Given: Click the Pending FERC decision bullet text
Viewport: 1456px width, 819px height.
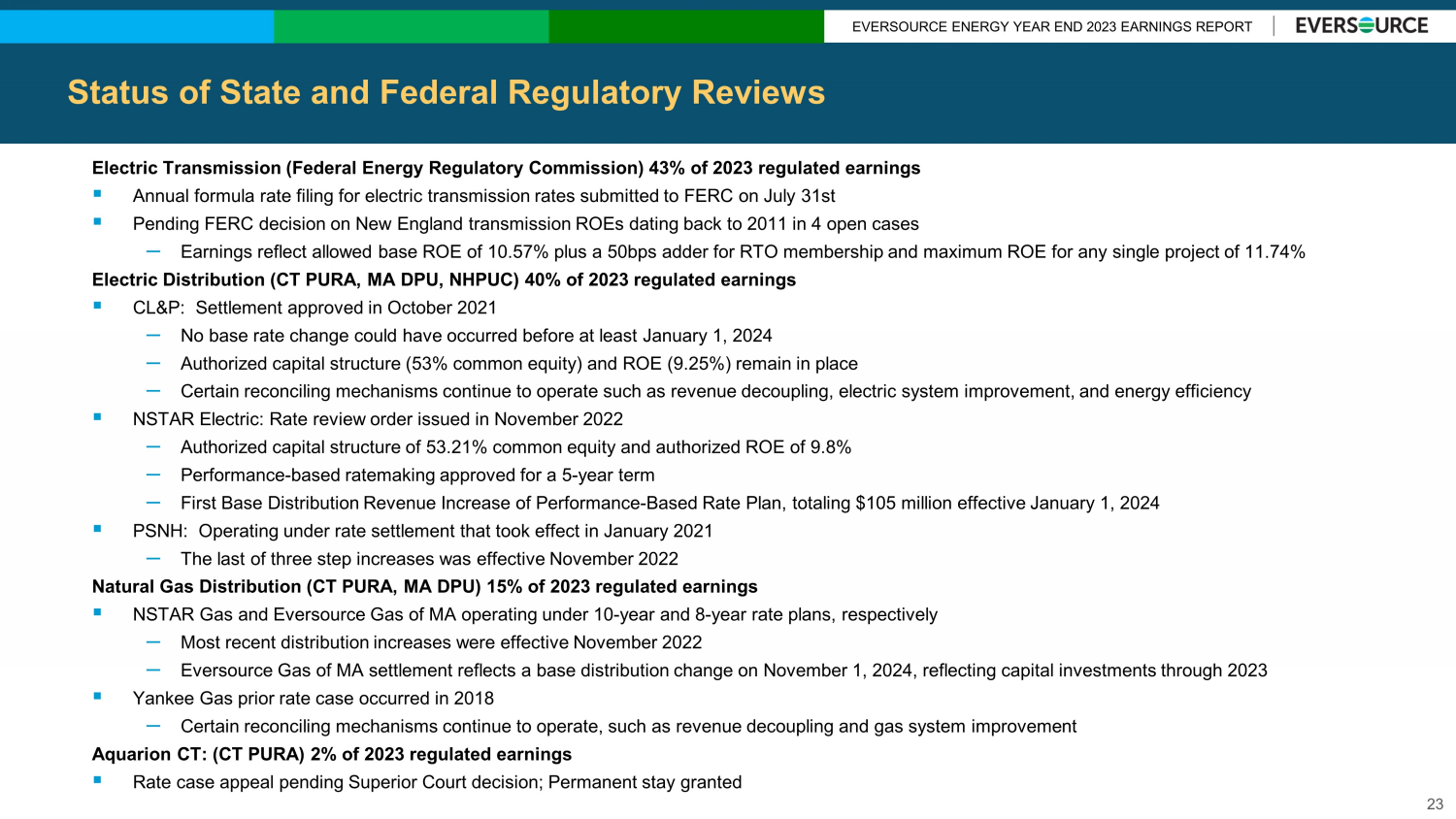Looking at the screenshot, I should (525, 224).
